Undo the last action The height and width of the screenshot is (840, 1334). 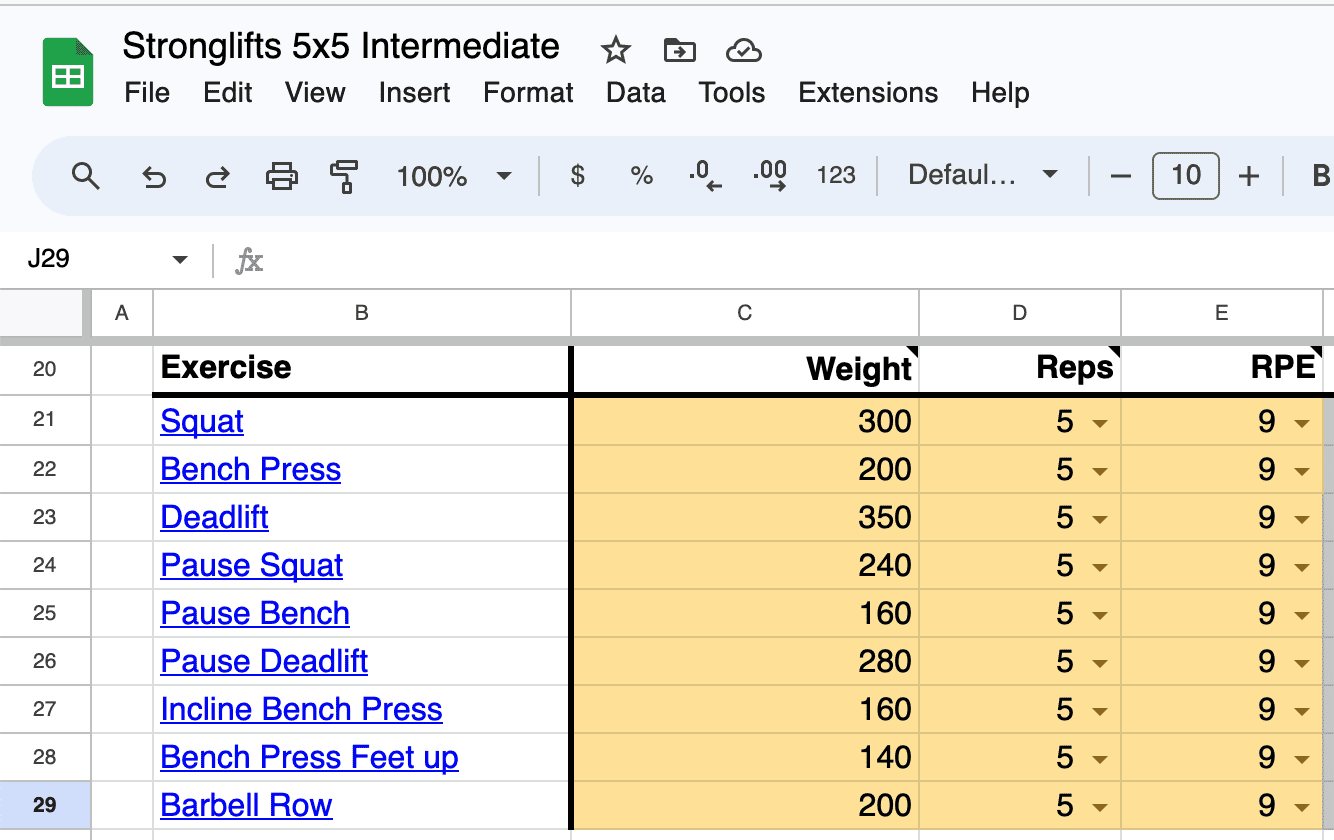point(153,177)
